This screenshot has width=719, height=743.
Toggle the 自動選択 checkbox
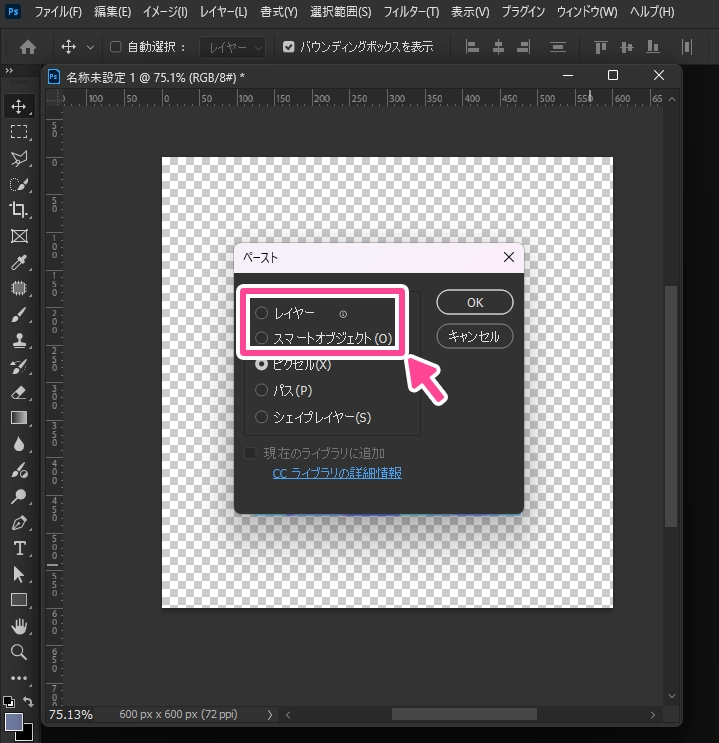[x=115, y=47]
